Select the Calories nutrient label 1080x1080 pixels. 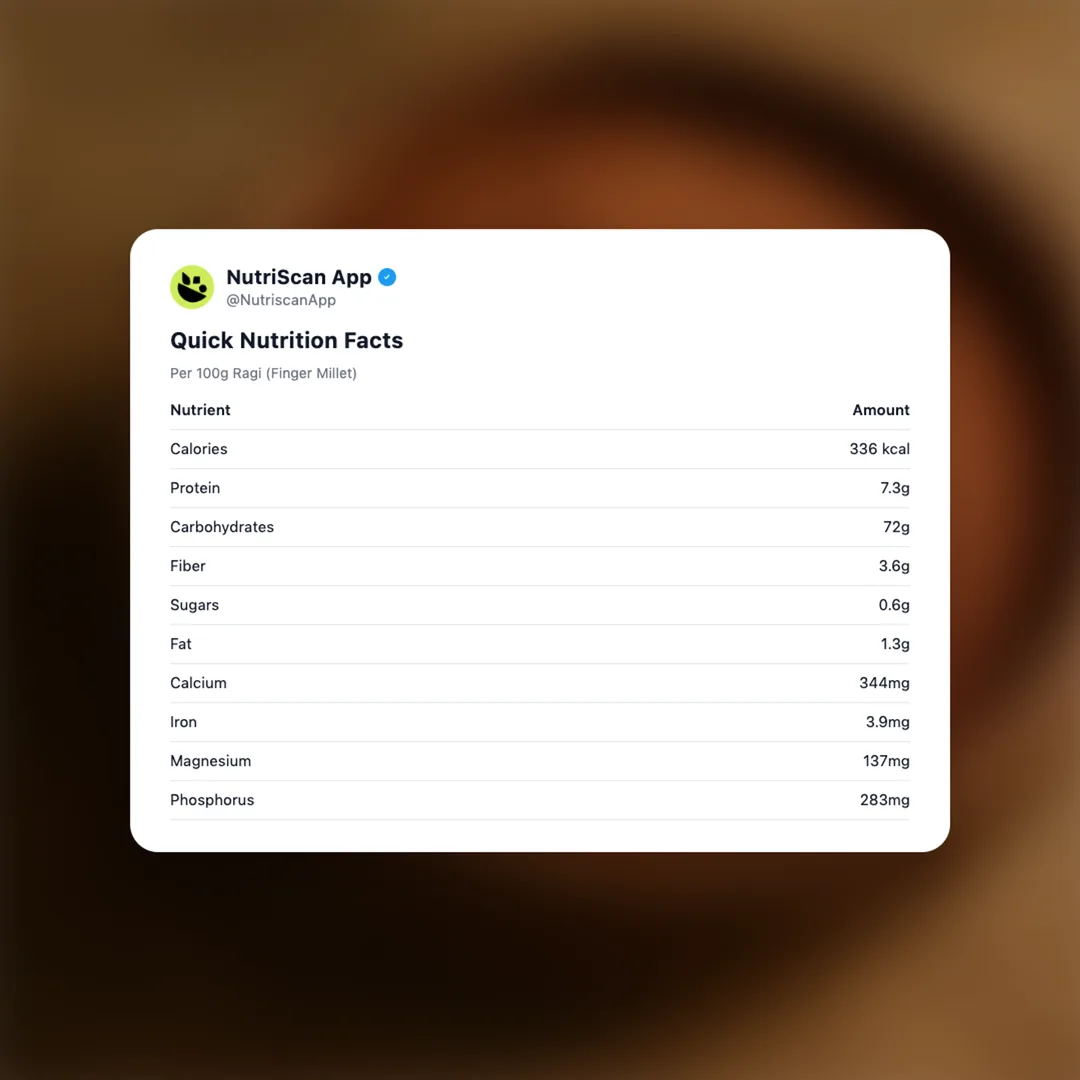[199, 449]
